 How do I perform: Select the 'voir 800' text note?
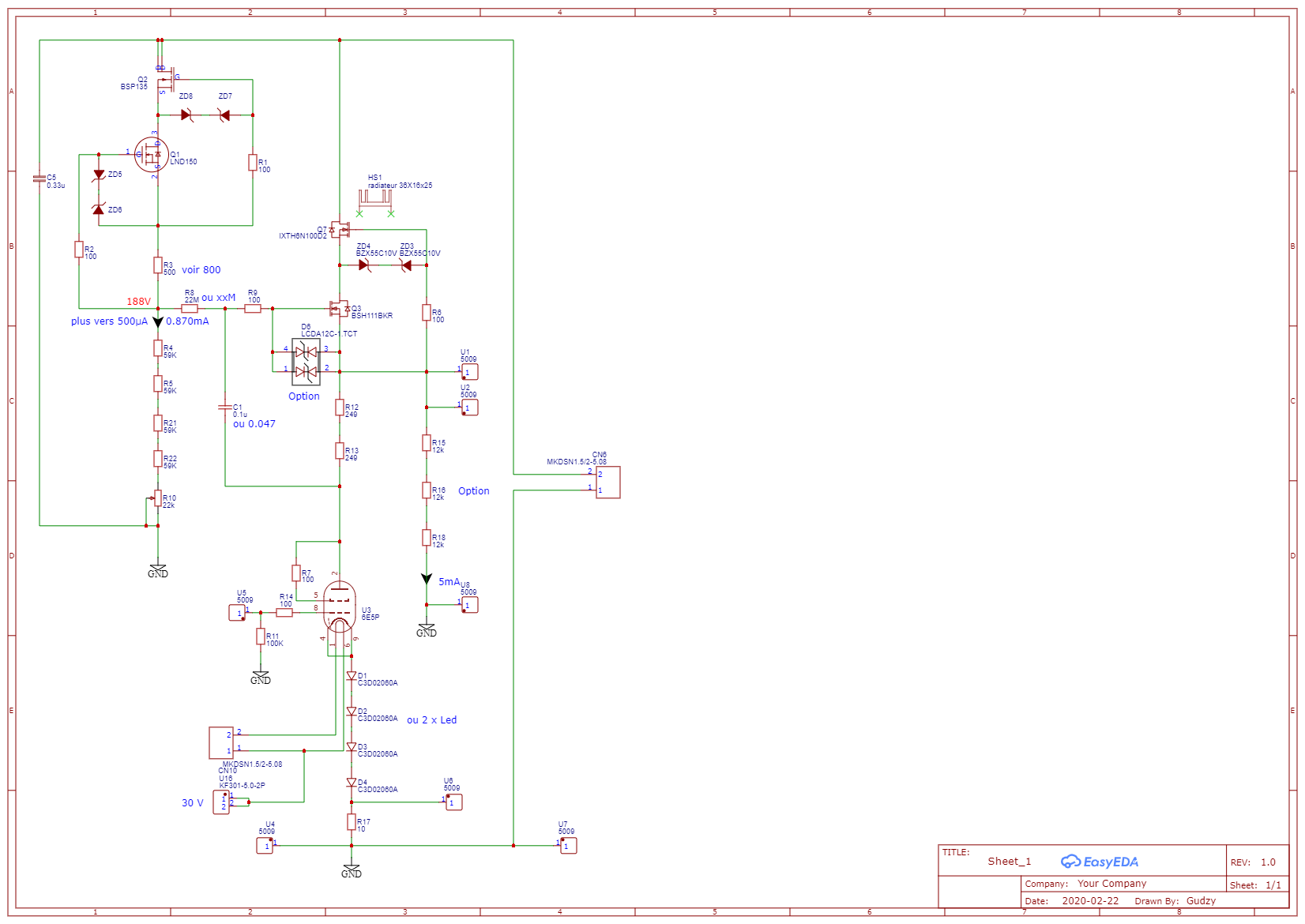tap(201, 270)
